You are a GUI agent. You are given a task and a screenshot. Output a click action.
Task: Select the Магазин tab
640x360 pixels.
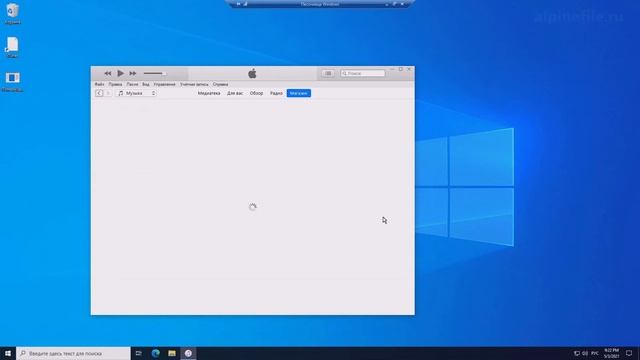299,93
